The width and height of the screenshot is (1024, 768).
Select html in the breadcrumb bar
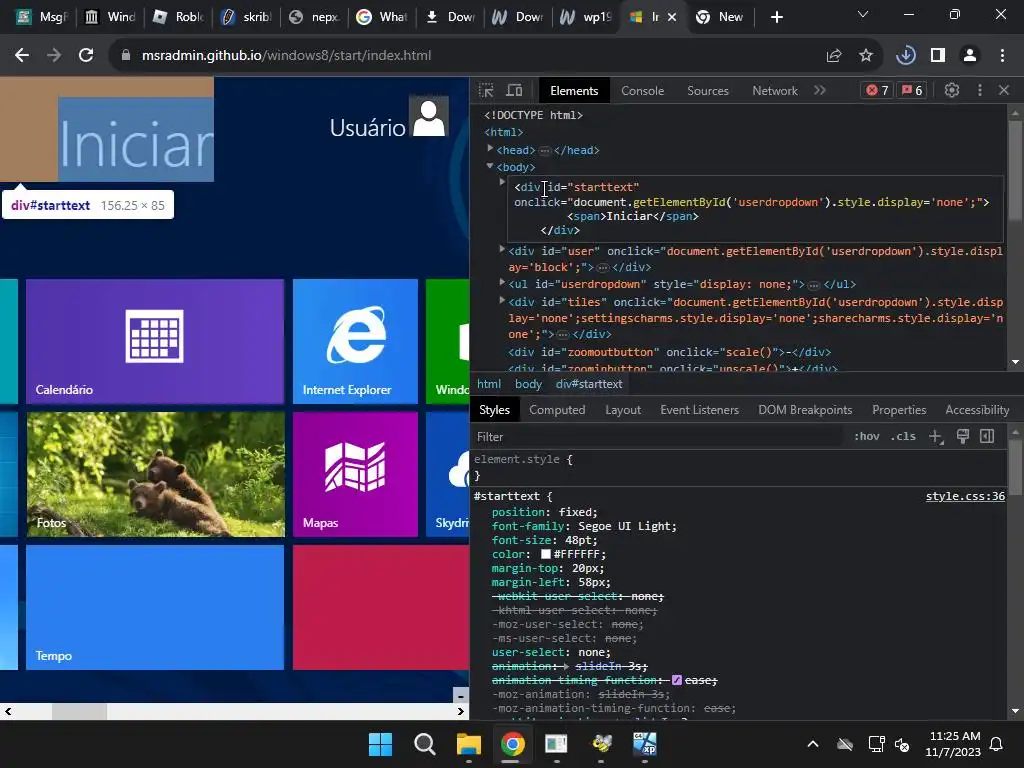488,384
